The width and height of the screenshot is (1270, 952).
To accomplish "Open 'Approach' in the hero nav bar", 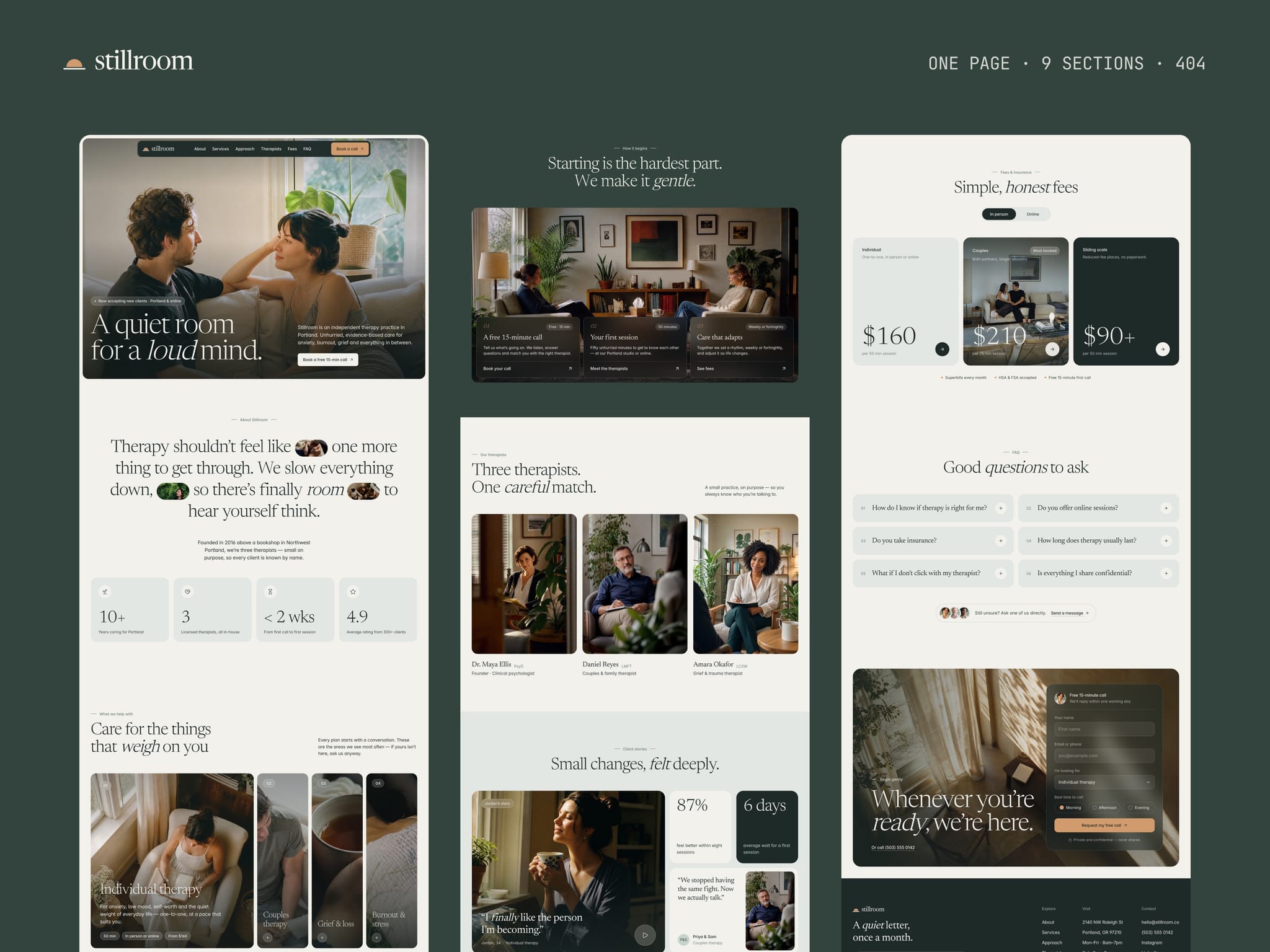I will pyautogui.click(x=245, y=149).
